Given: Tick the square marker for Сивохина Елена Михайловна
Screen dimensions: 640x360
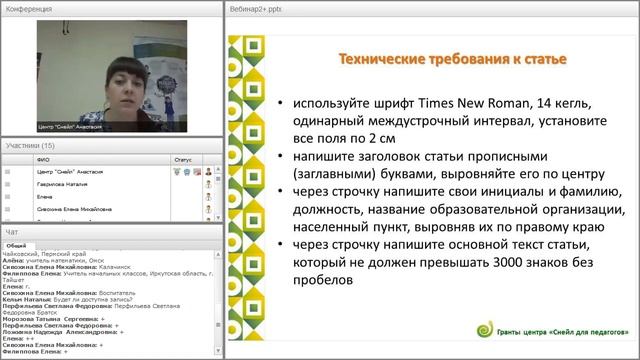Looking at the screenshot, I should point(7,209).
